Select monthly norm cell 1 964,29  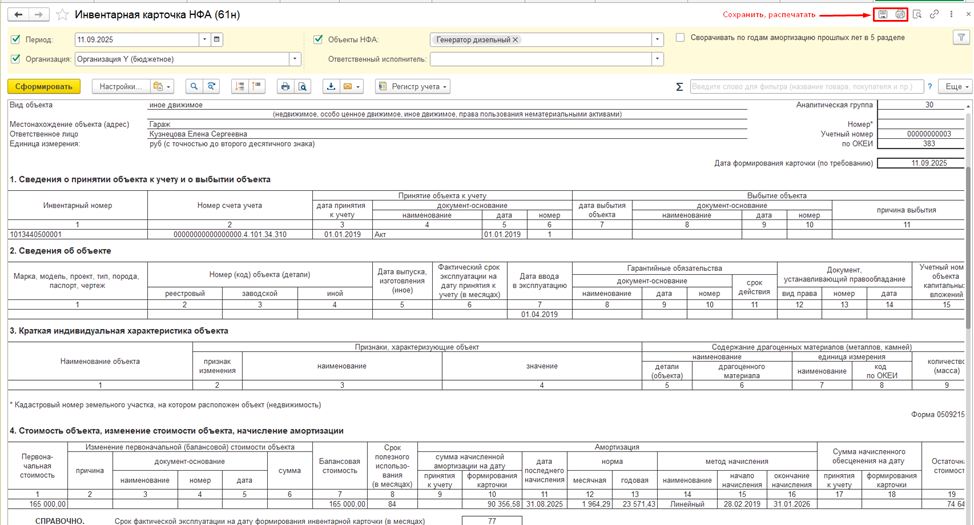click(589, 504)
